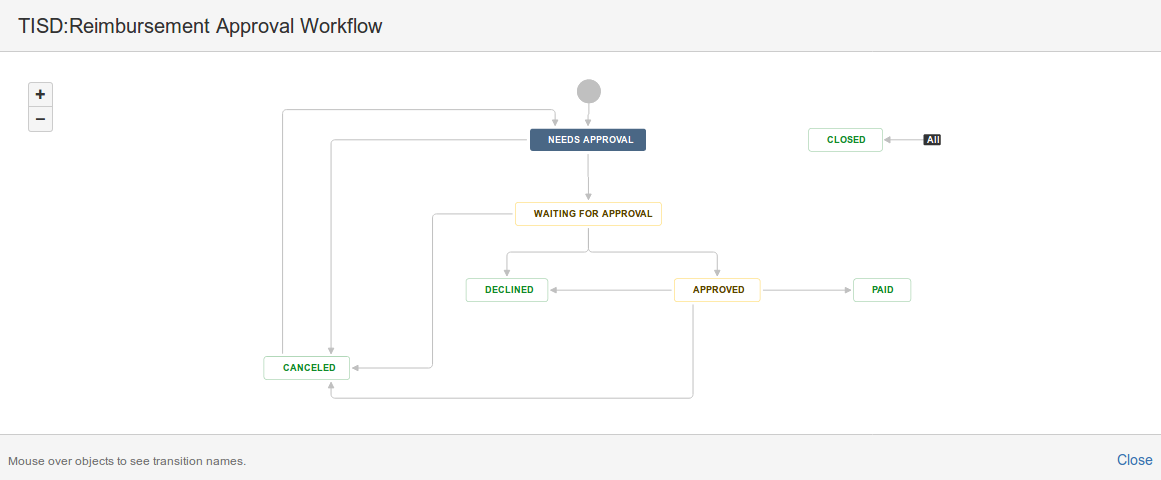This screenshot has height=480, width=1161.
Task: Click the arrowhead pointing up below Canceled
Action: [x=331, y=385]
